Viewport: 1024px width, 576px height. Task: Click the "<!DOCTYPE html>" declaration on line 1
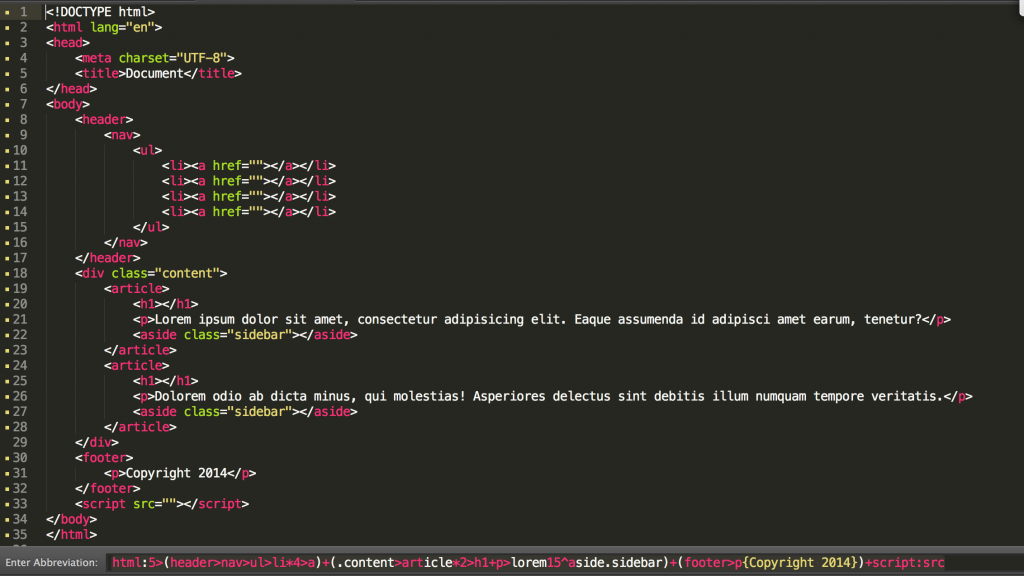[x=100, y=12]
